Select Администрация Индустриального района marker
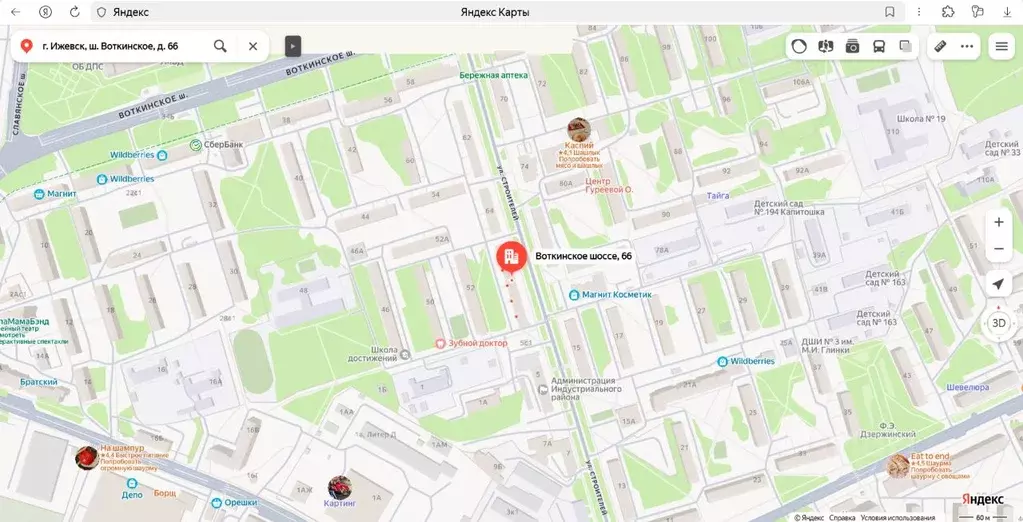This screenshot has width=1023, height=522. click(x=543, y=389)
